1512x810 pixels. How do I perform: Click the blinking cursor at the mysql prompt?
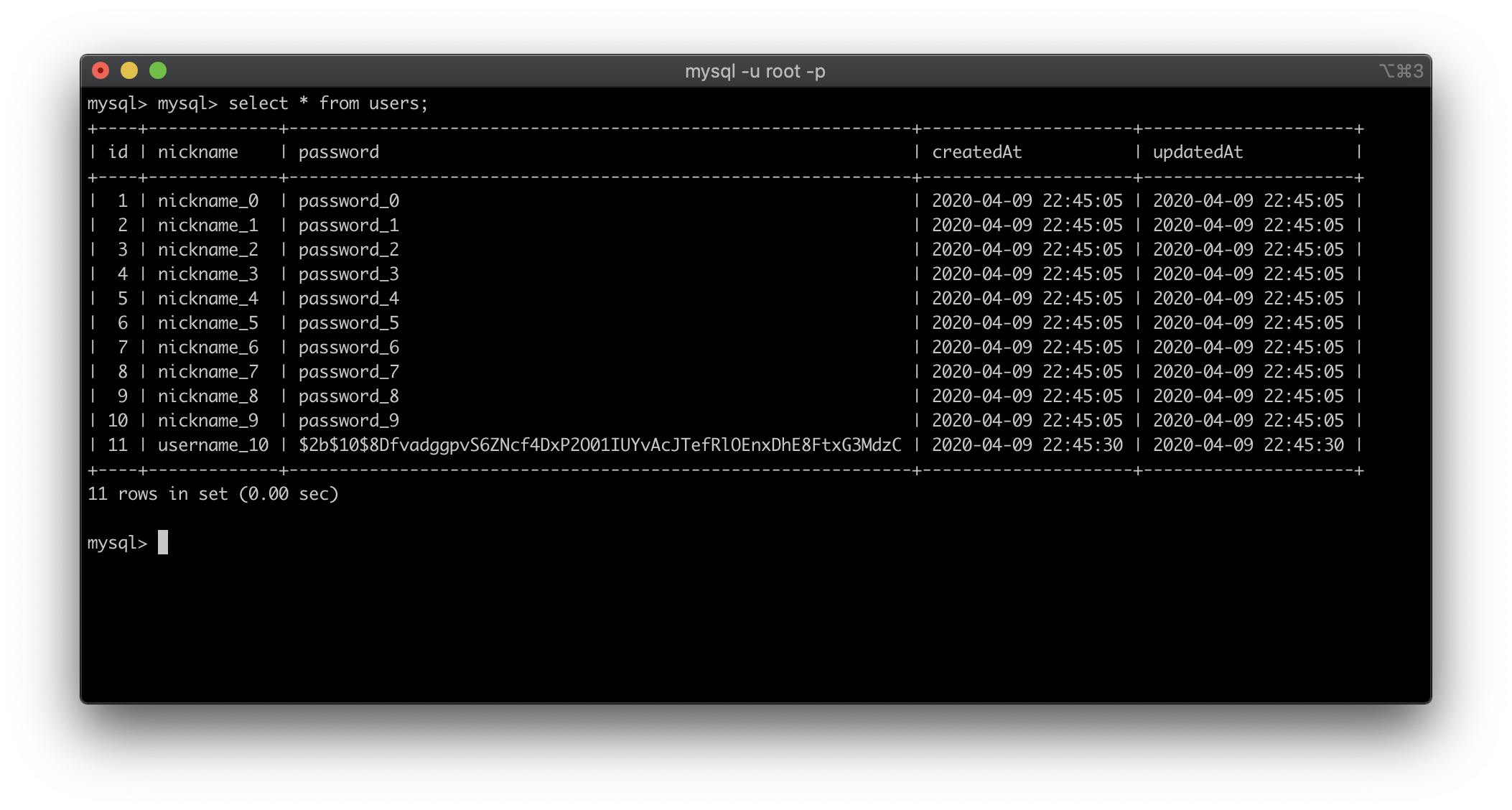tap(163, 542)
